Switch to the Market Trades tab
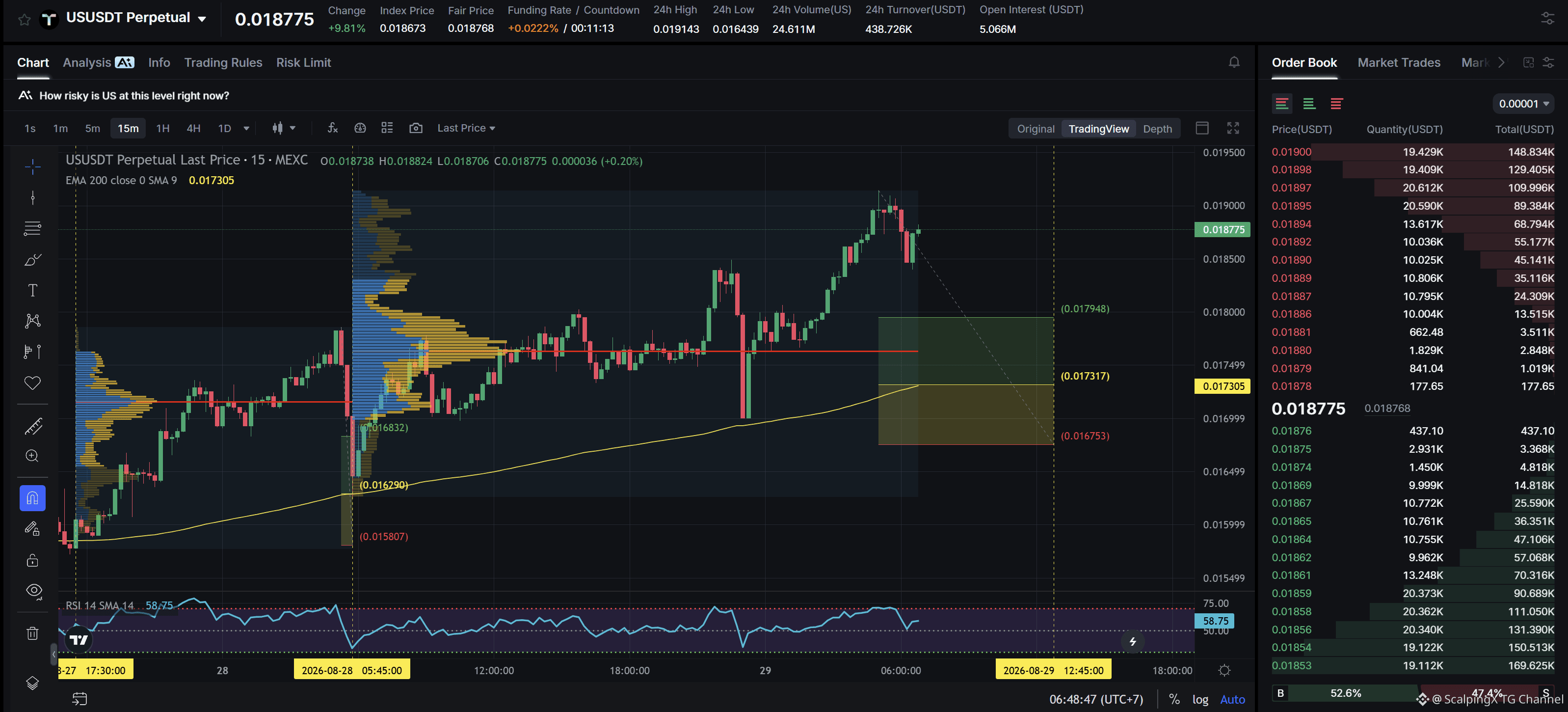The image size is (1568, 712). click(x=1399, y=62)
